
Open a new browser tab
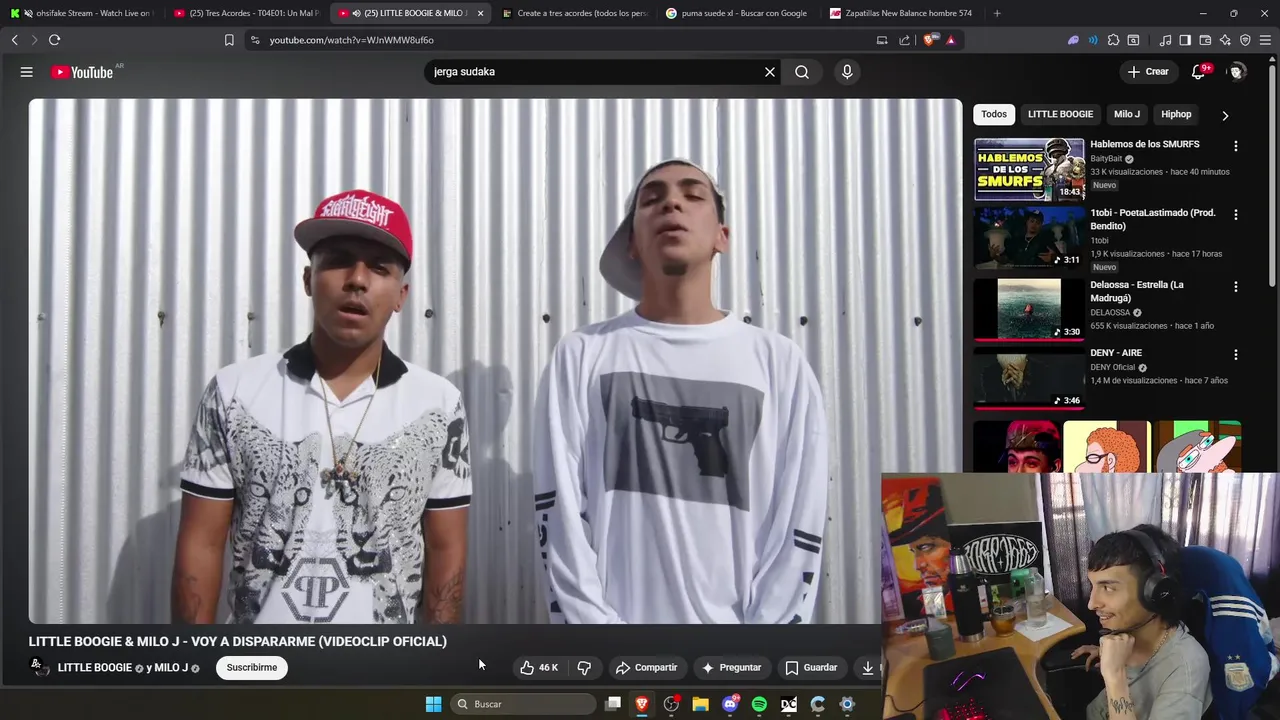pyautogui.click(x=997, y=13)
